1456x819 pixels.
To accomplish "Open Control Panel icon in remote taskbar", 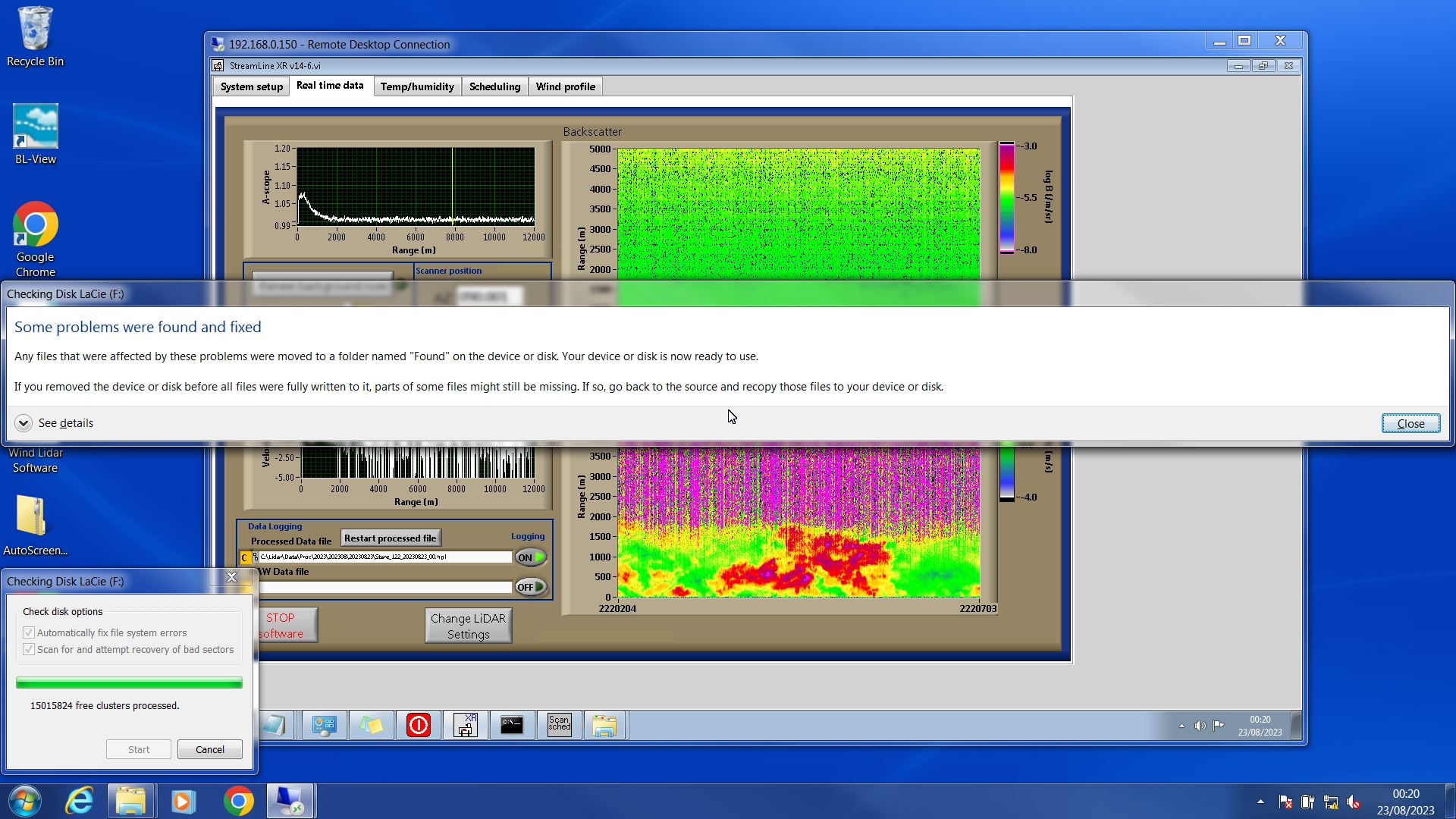I will tap(324, 725).
